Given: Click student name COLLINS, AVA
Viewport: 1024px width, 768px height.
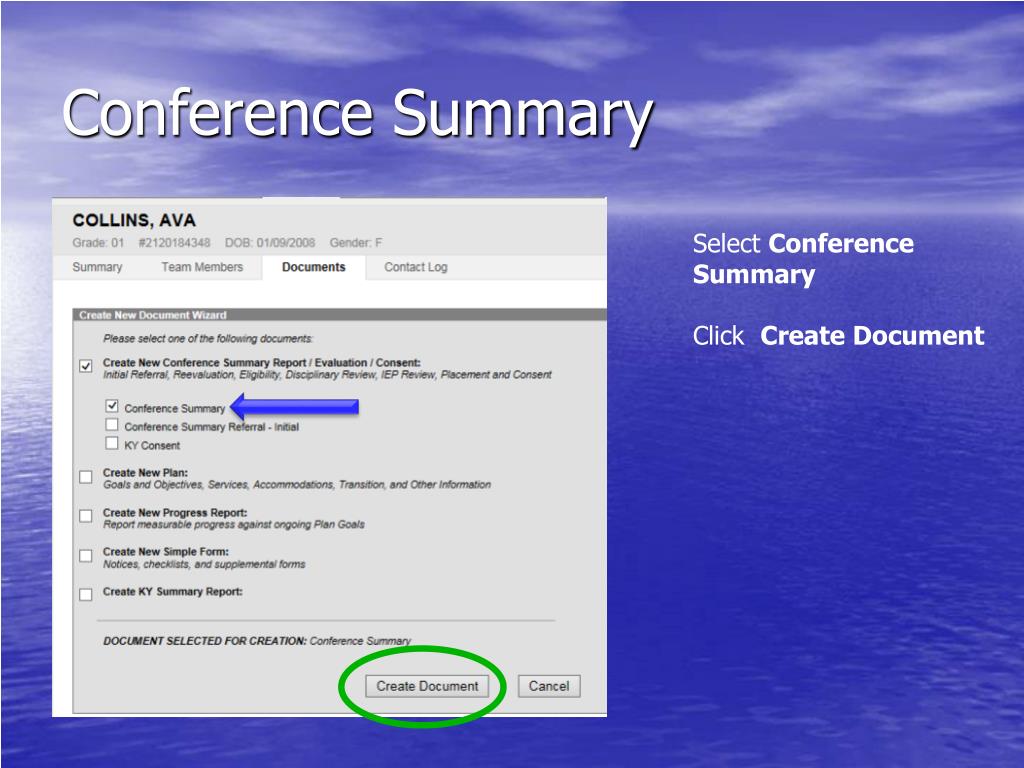Looking at the screenshot, I should (x=134, y=220).
